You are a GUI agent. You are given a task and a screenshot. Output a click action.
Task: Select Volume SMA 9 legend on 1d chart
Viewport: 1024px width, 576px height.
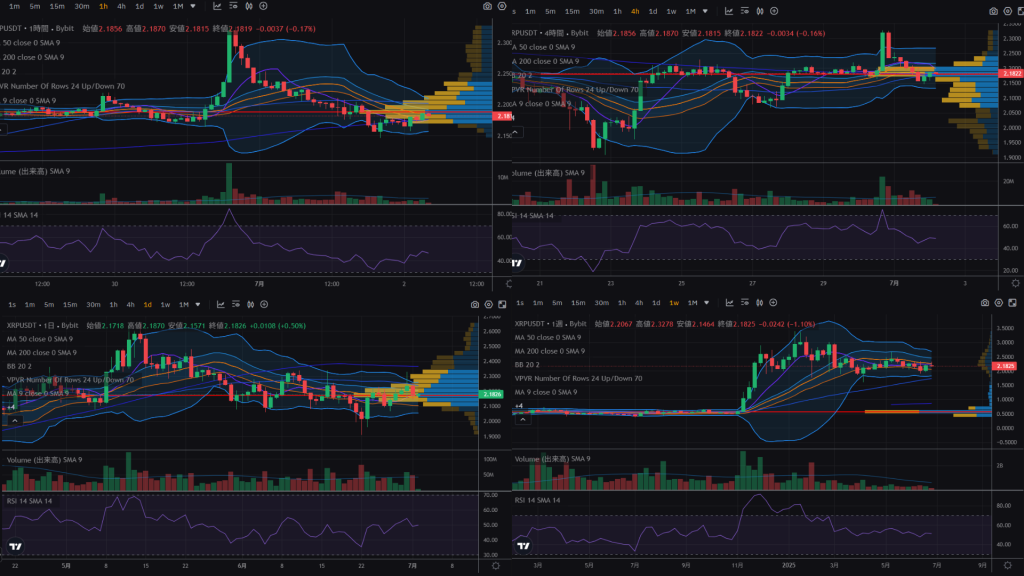click(x=44, y=460)
